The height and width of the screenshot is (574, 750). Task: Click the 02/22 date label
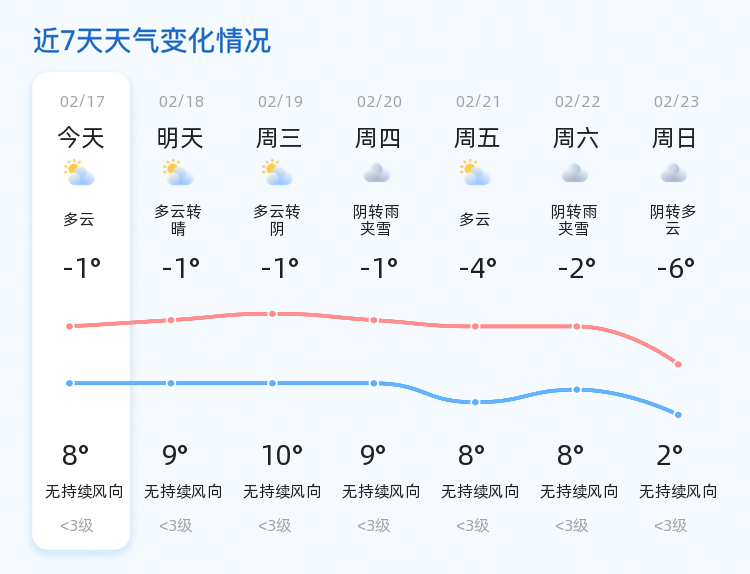577,101
